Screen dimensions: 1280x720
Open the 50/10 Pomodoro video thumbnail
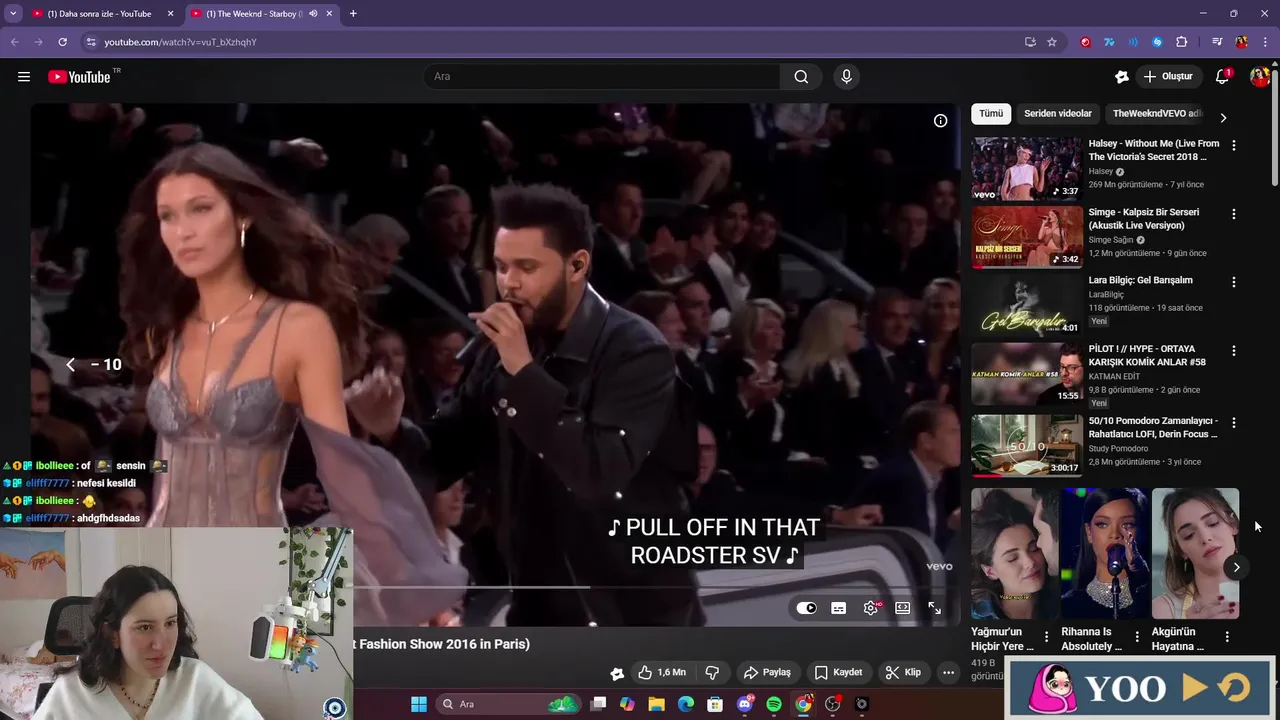click(1027, 446)
